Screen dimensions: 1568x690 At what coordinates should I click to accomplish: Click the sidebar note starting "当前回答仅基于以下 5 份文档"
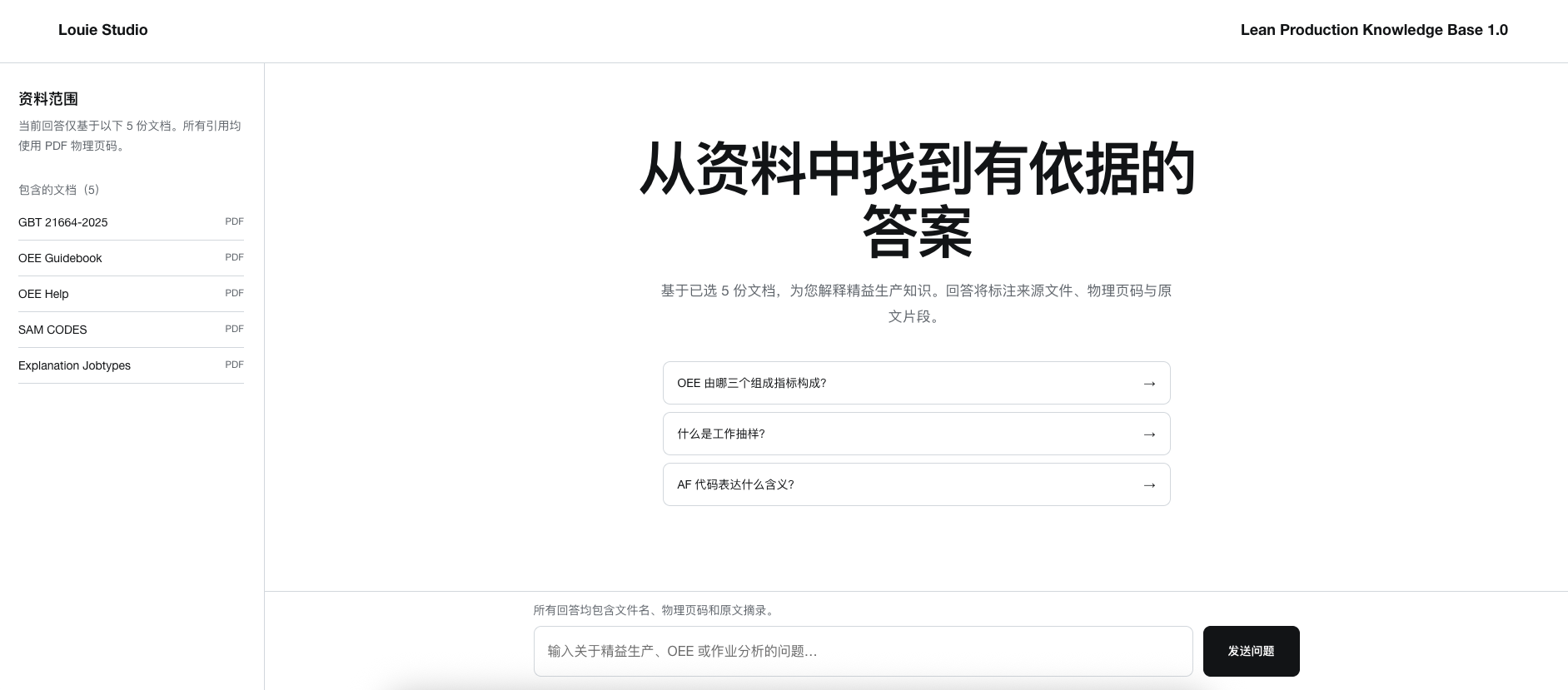pyautogui.click(x=130, y=136)
